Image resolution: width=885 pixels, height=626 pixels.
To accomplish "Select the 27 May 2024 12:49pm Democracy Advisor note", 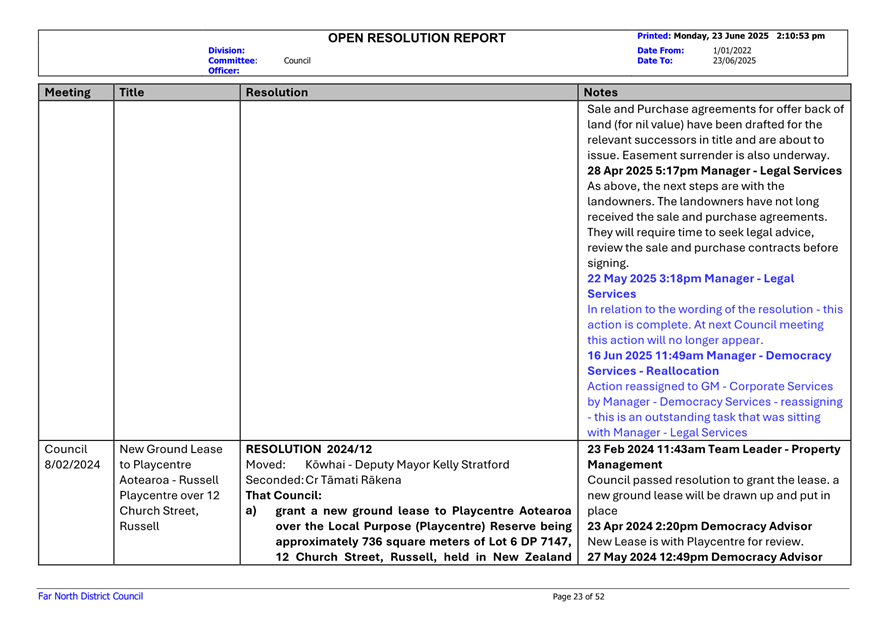I will point(704,557).
